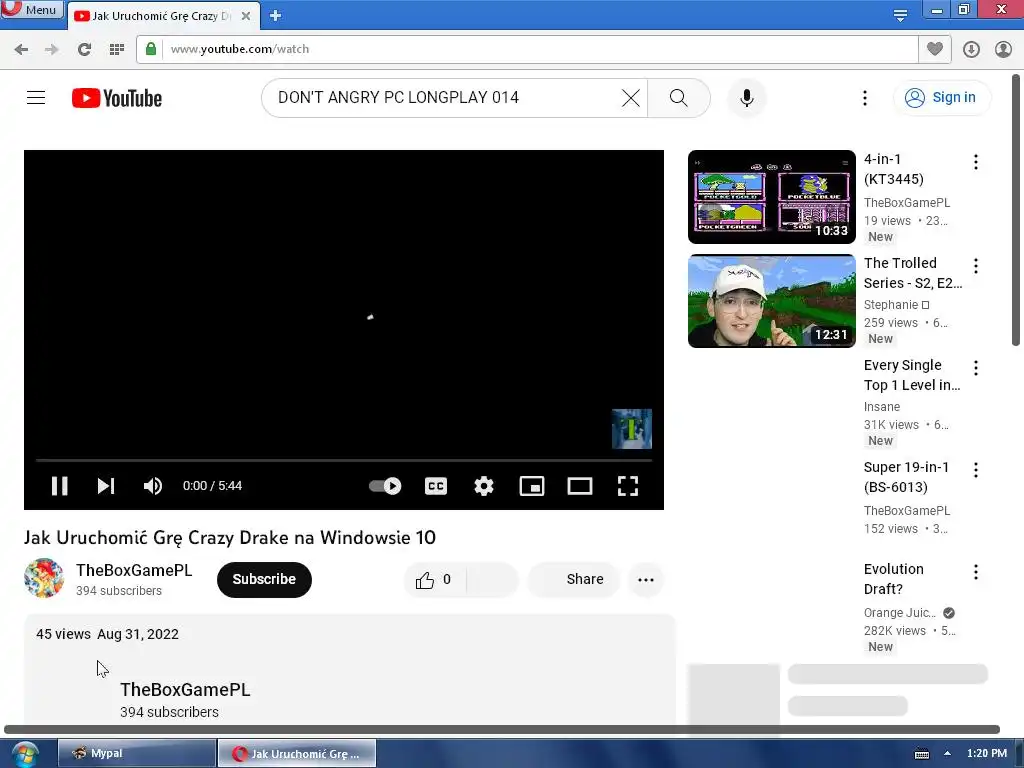Image resolution: width=1024 pixels, height=768 pixels.
Task: Click the Sign in button
Action: pyautogui.click(x=941, y=97)
